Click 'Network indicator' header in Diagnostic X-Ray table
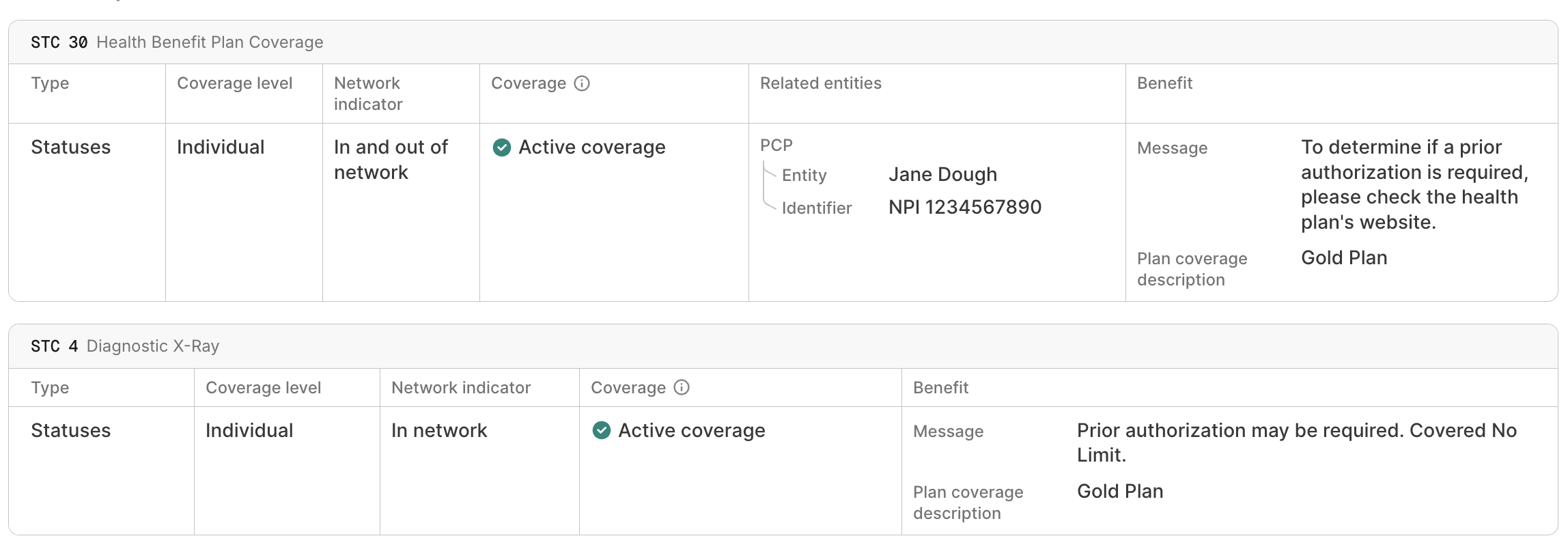Screen dimensions: 1568x549 461,387
